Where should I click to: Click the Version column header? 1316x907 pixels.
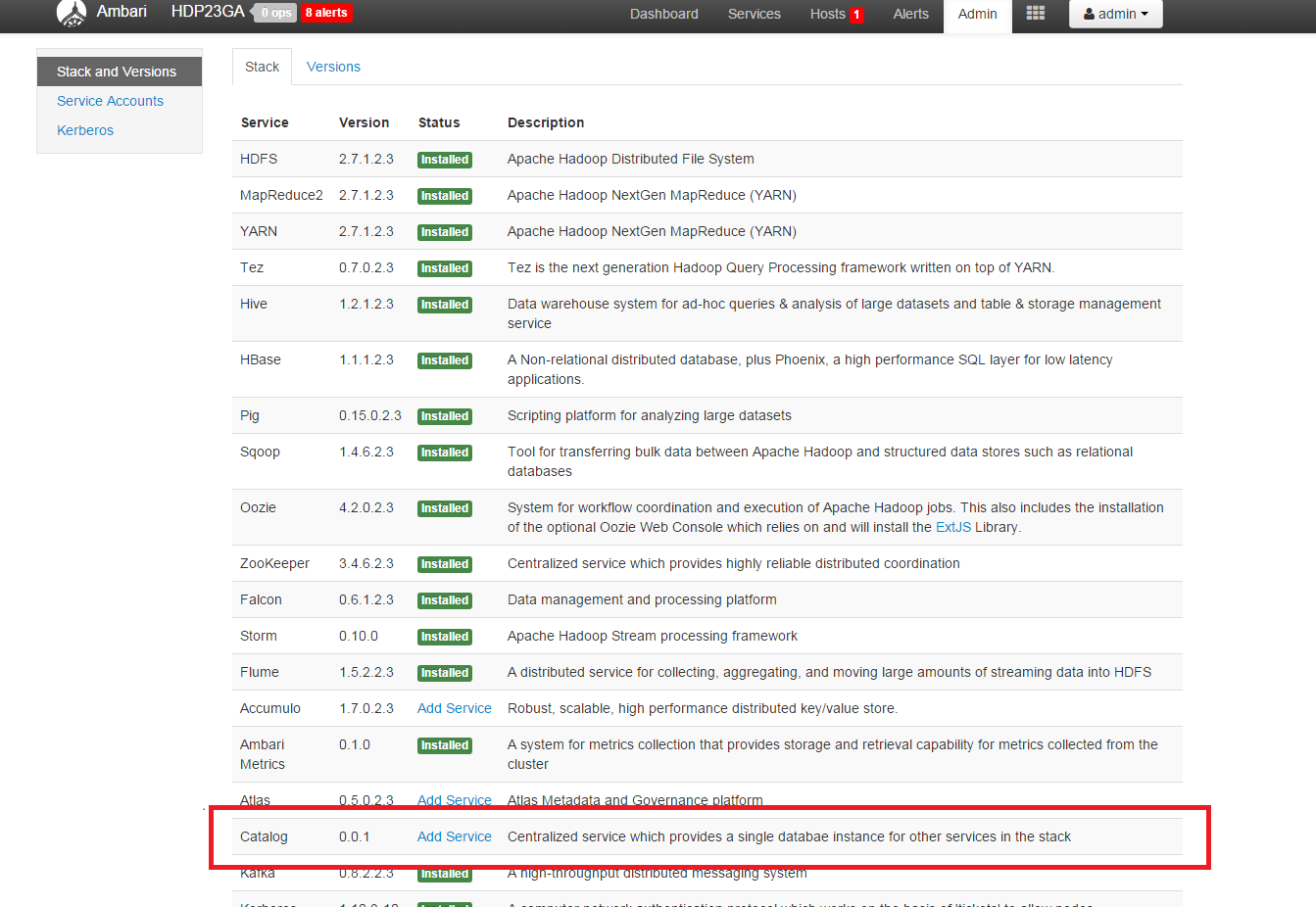click(x=365, y=122)
